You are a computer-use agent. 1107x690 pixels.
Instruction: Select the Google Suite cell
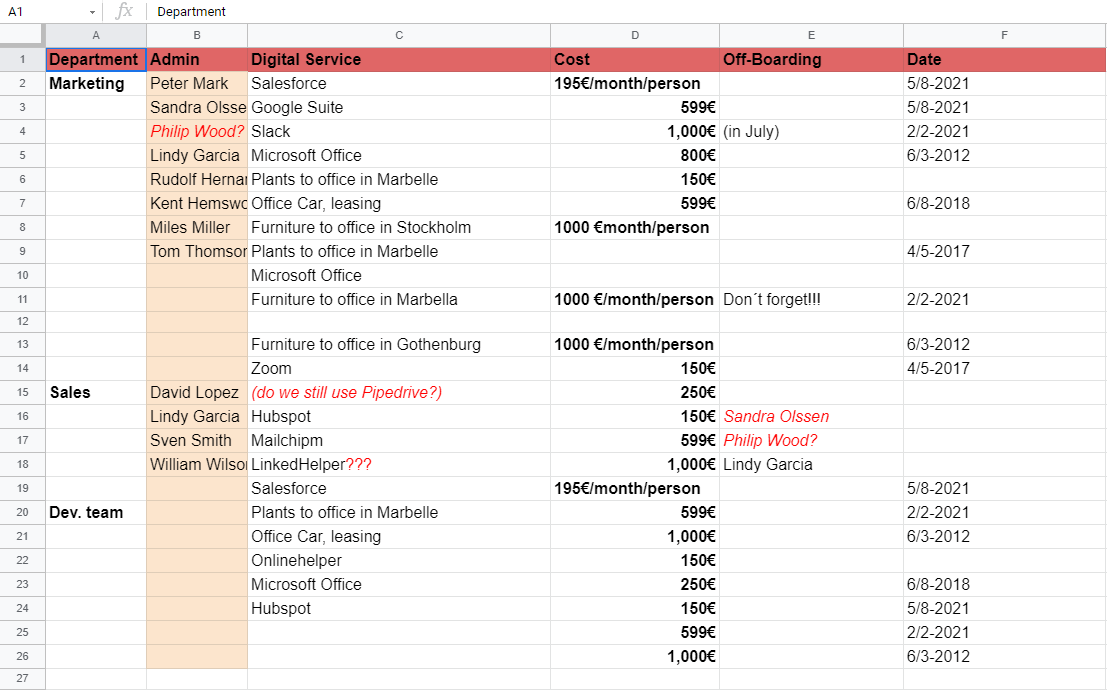tap(399, 107)
